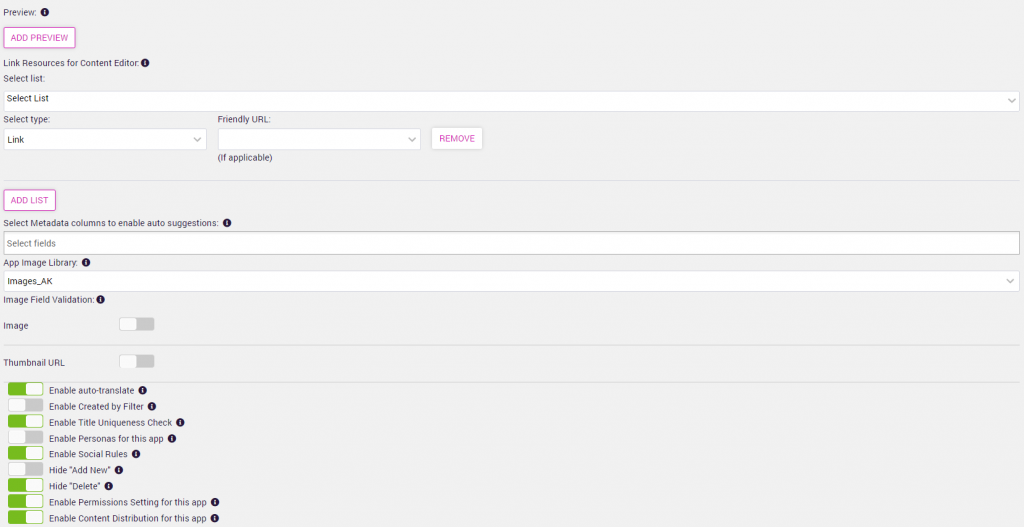Click info icon beside Enable auto-translate

(x=143, y=390)
